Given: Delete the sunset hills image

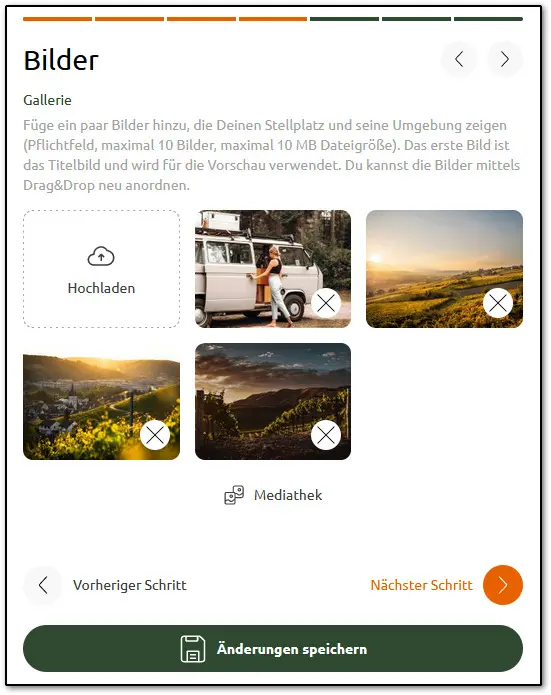Looking at the screenshot, I should (x=498, y=303).
